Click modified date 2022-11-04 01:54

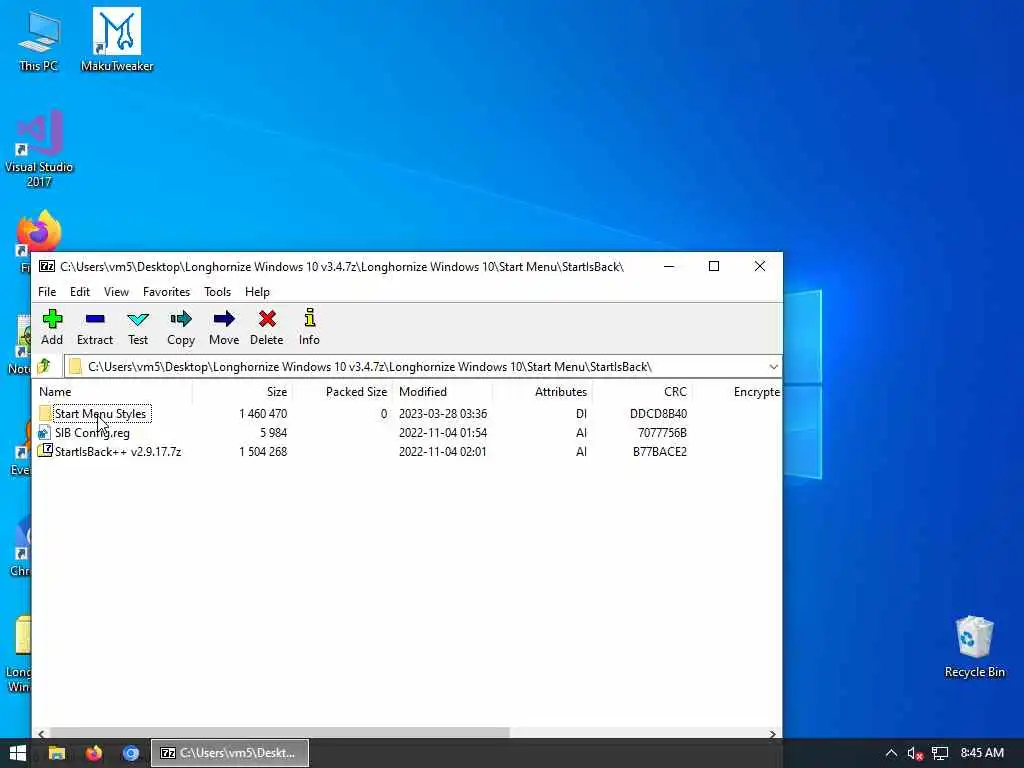tap(443, 432)
